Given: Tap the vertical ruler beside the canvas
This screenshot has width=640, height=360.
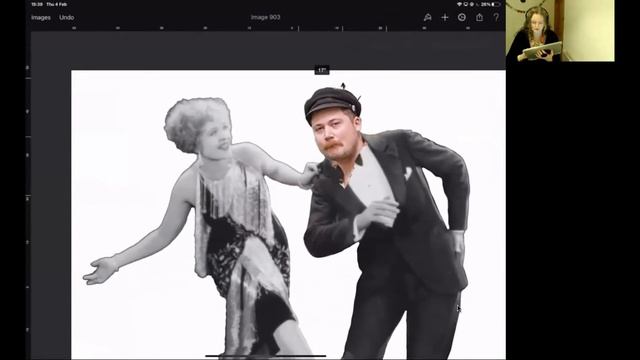Looking at the screenshot, I should (28, 196).
